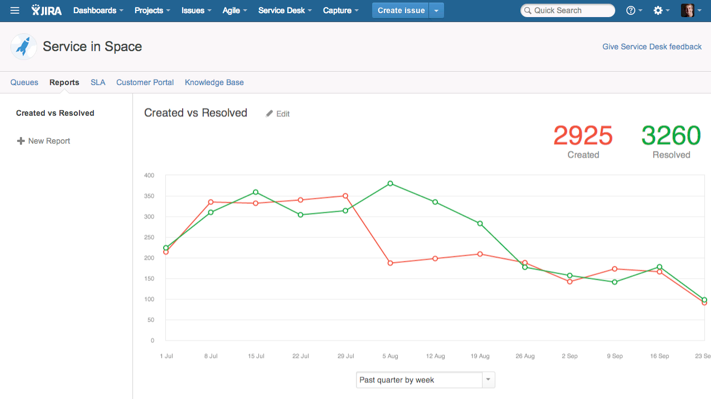The height and width of the screenshot is (399, 711).
Task: Click the red created point at 2 Sep
Action: [x=570, y=282]
